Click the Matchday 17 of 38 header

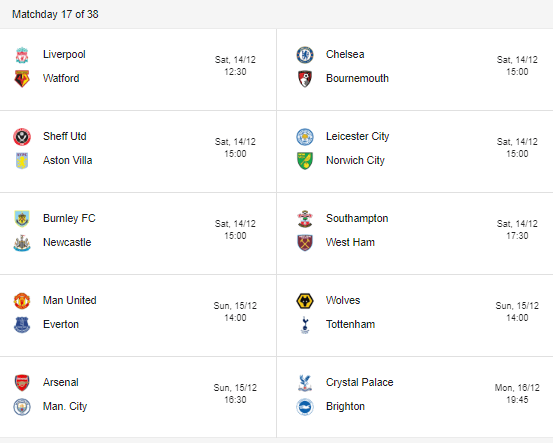[x=55, y=14]
